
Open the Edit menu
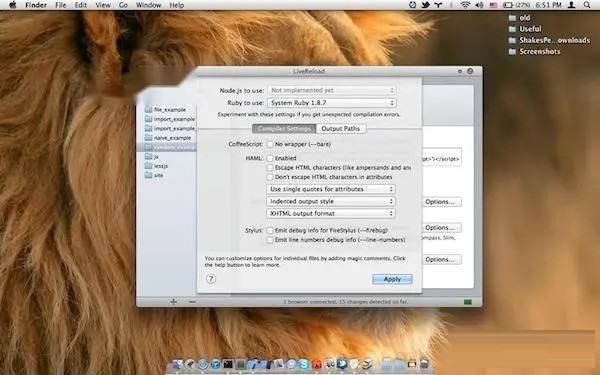[x=81, y=5]
